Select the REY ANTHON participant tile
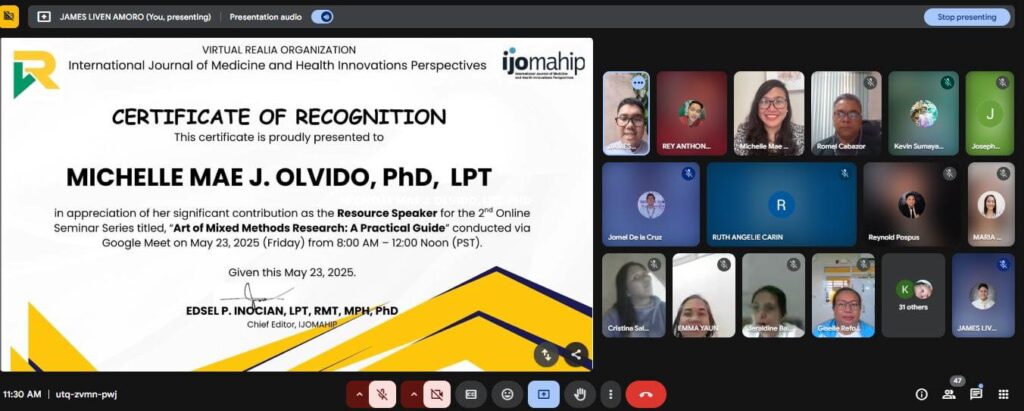This screenshot has width=1024, height=411. (692, 113)
